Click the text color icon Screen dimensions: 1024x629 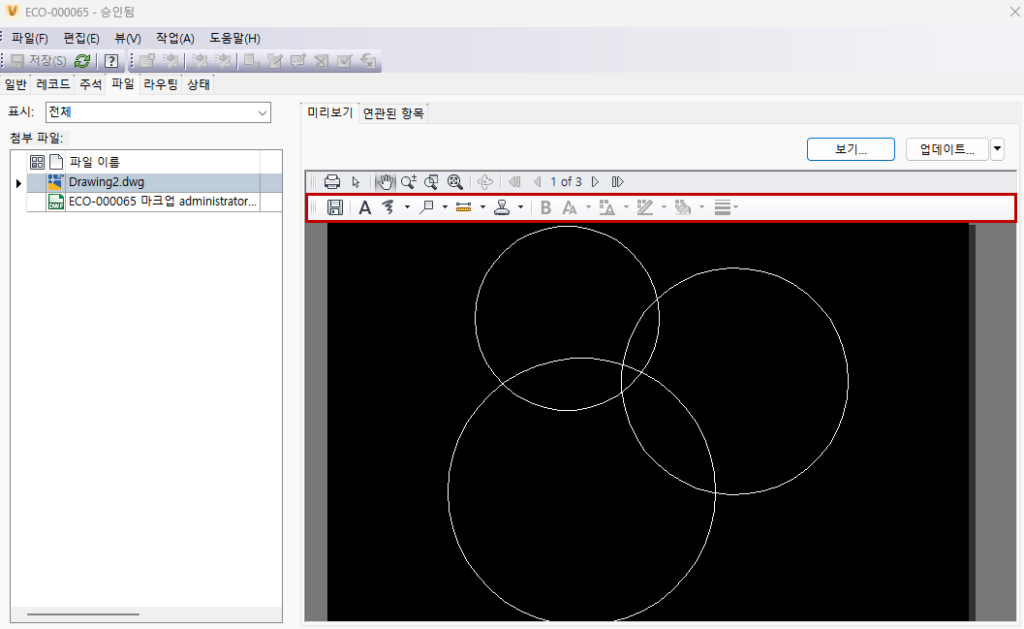click(607, 208)
